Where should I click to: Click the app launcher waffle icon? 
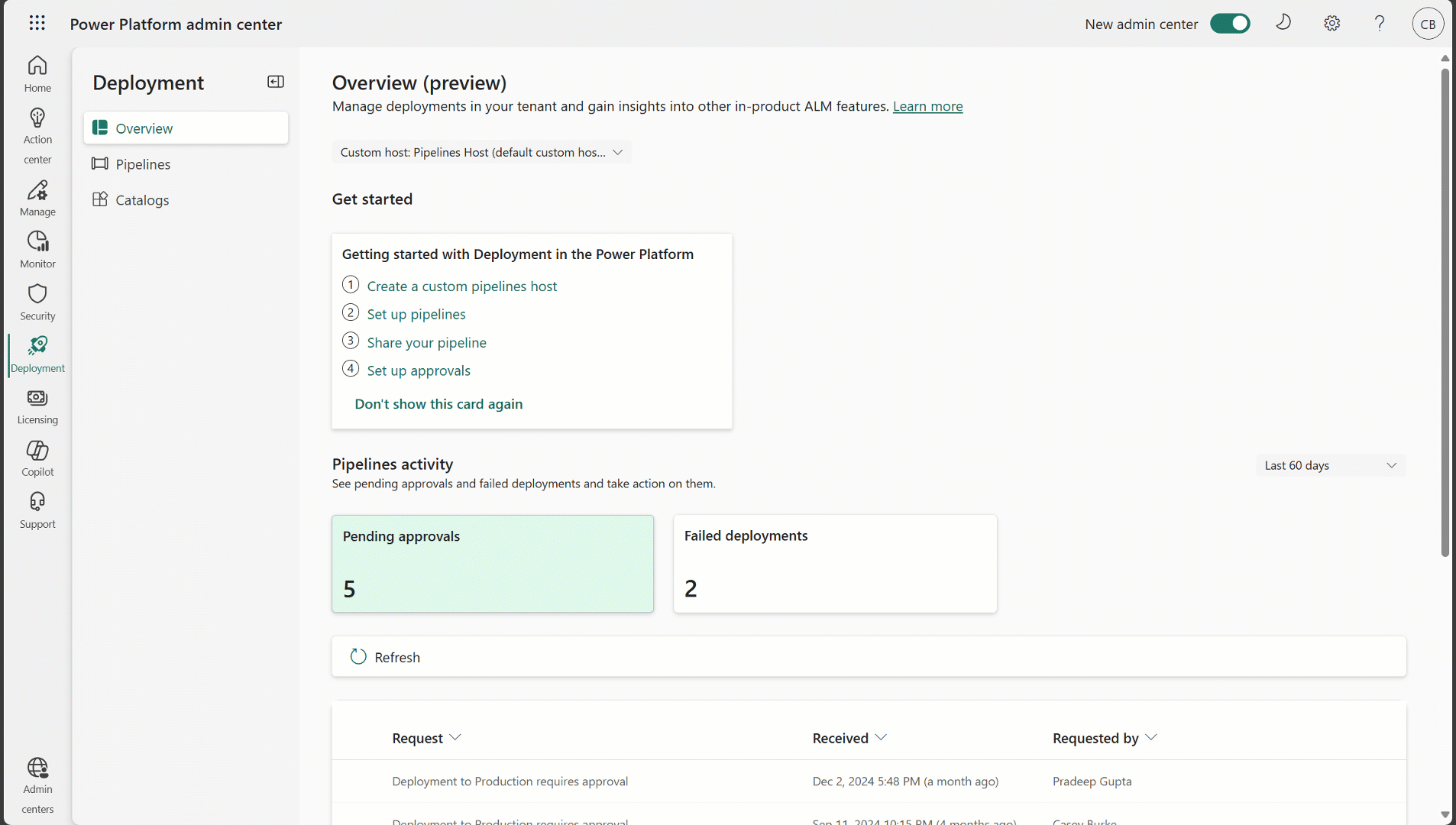pyautogui.click(x=37, y=23)
